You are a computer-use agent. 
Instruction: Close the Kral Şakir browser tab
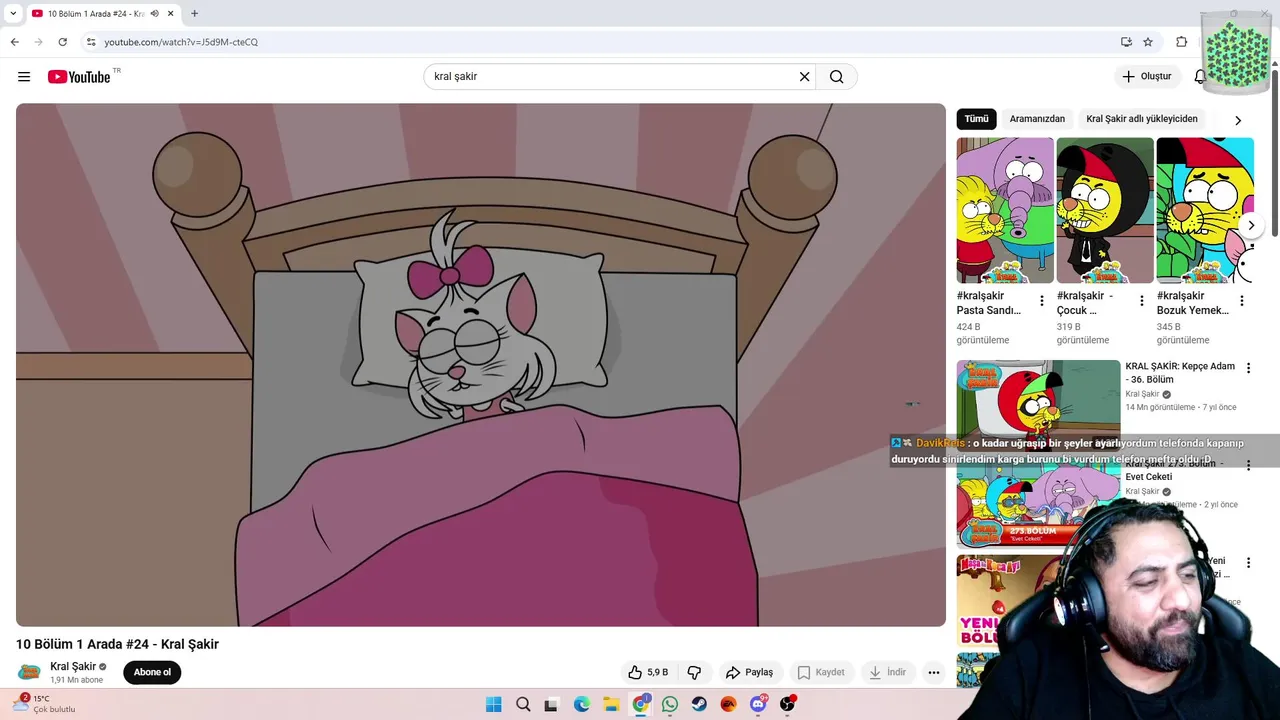[x=171, y=14]
